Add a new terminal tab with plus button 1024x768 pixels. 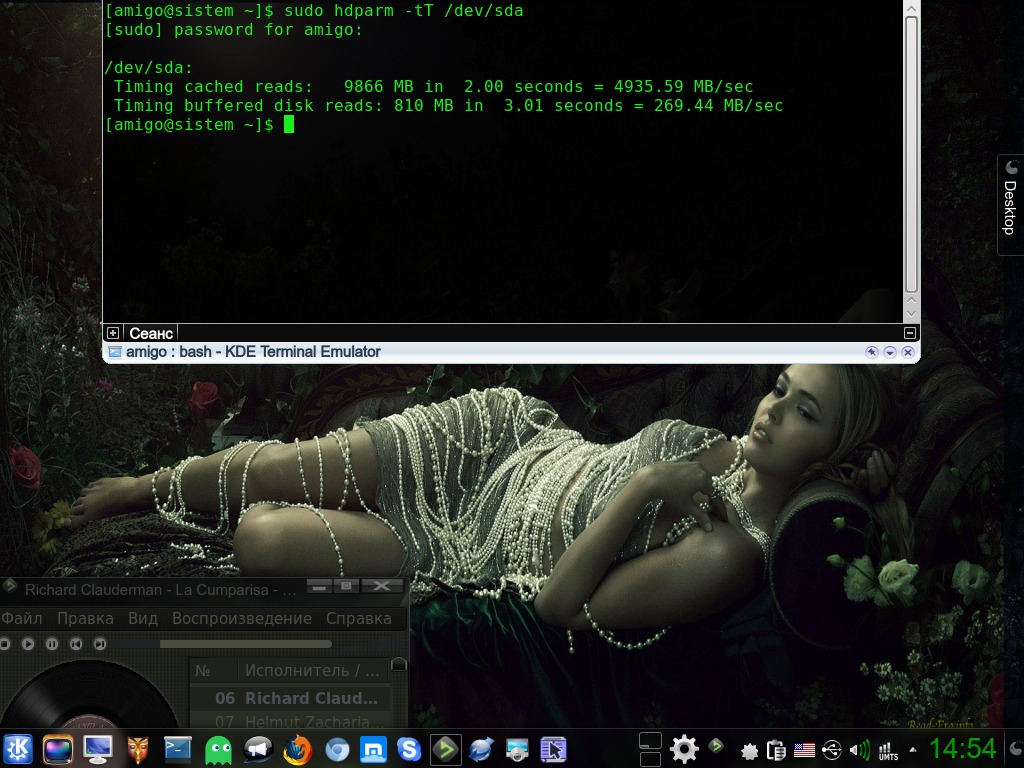(112, 333)
